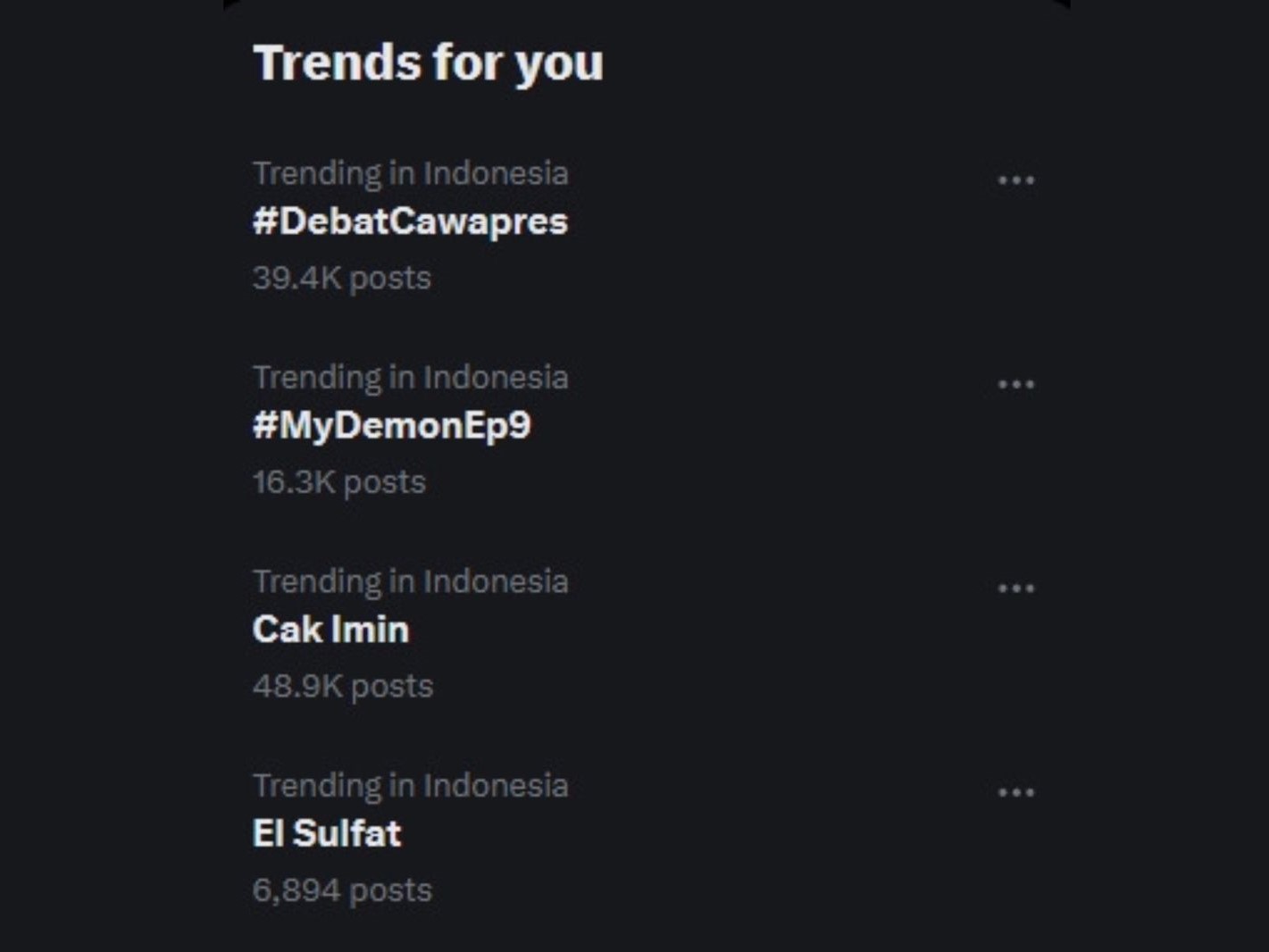Select the 16.3K posts label for #MyDemonEp9
This screenshot has width=1269, height=952.
click(338, 481)
